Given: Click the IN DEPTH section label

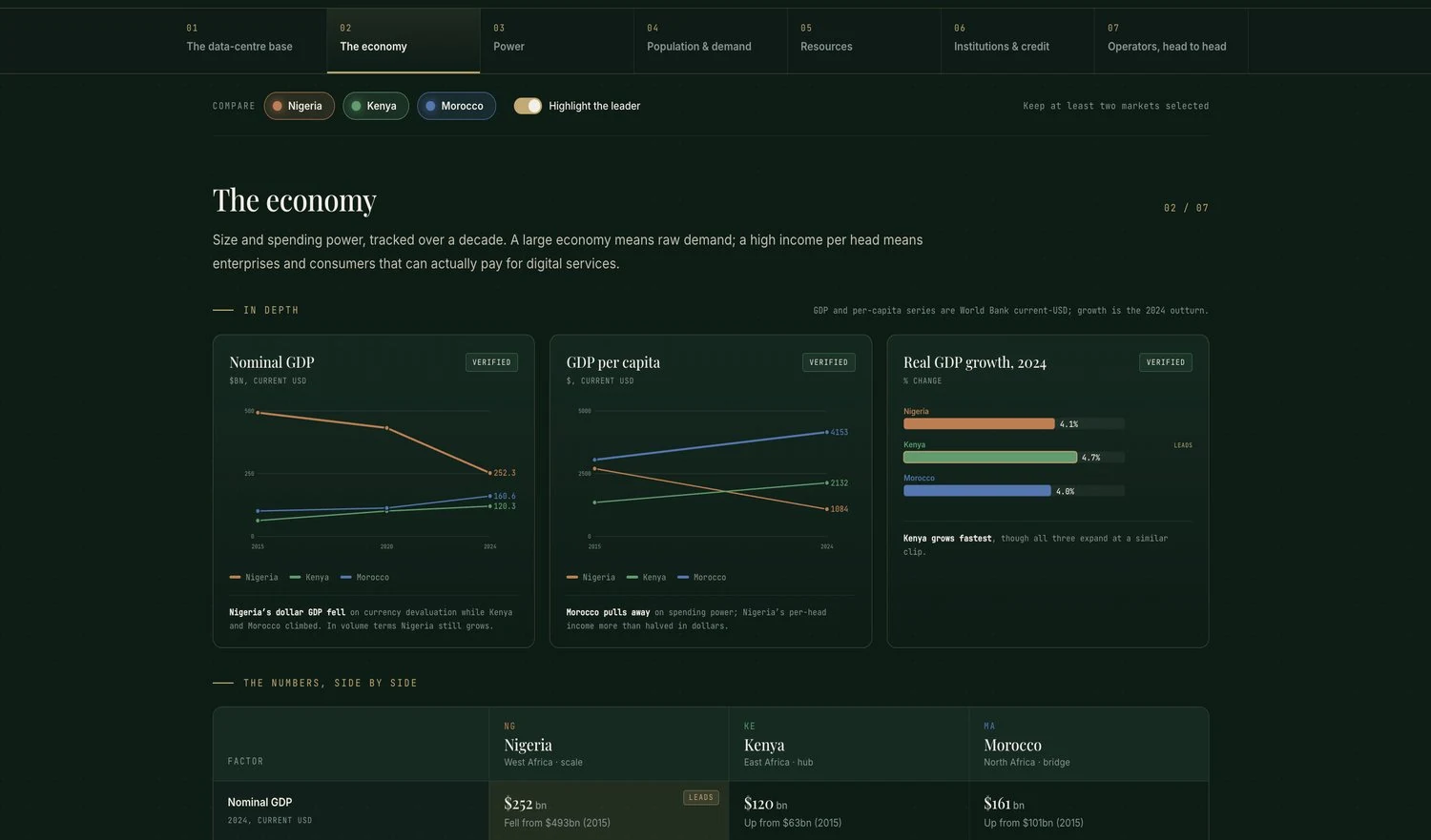Looking at the screenshot, I should [x=271, y=310].
